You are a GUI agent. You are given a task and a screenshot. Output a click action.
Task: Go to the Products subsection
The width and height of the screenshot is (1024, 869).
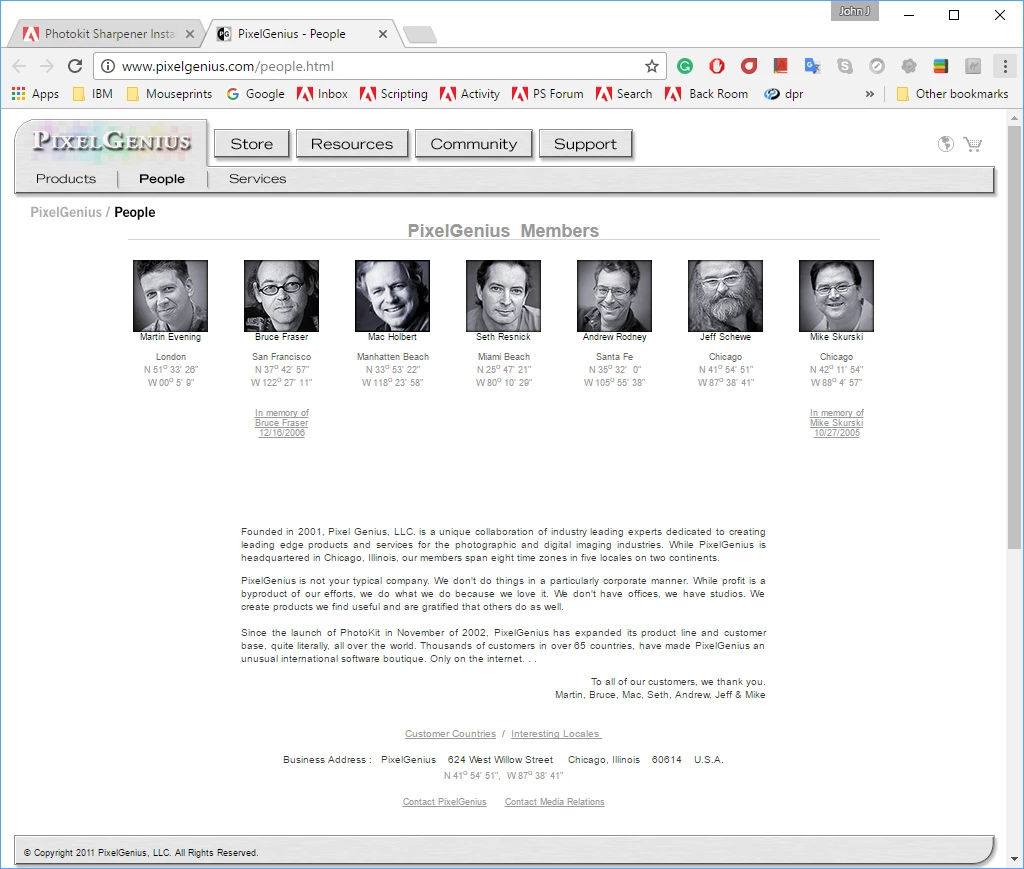tap(66, 179)
